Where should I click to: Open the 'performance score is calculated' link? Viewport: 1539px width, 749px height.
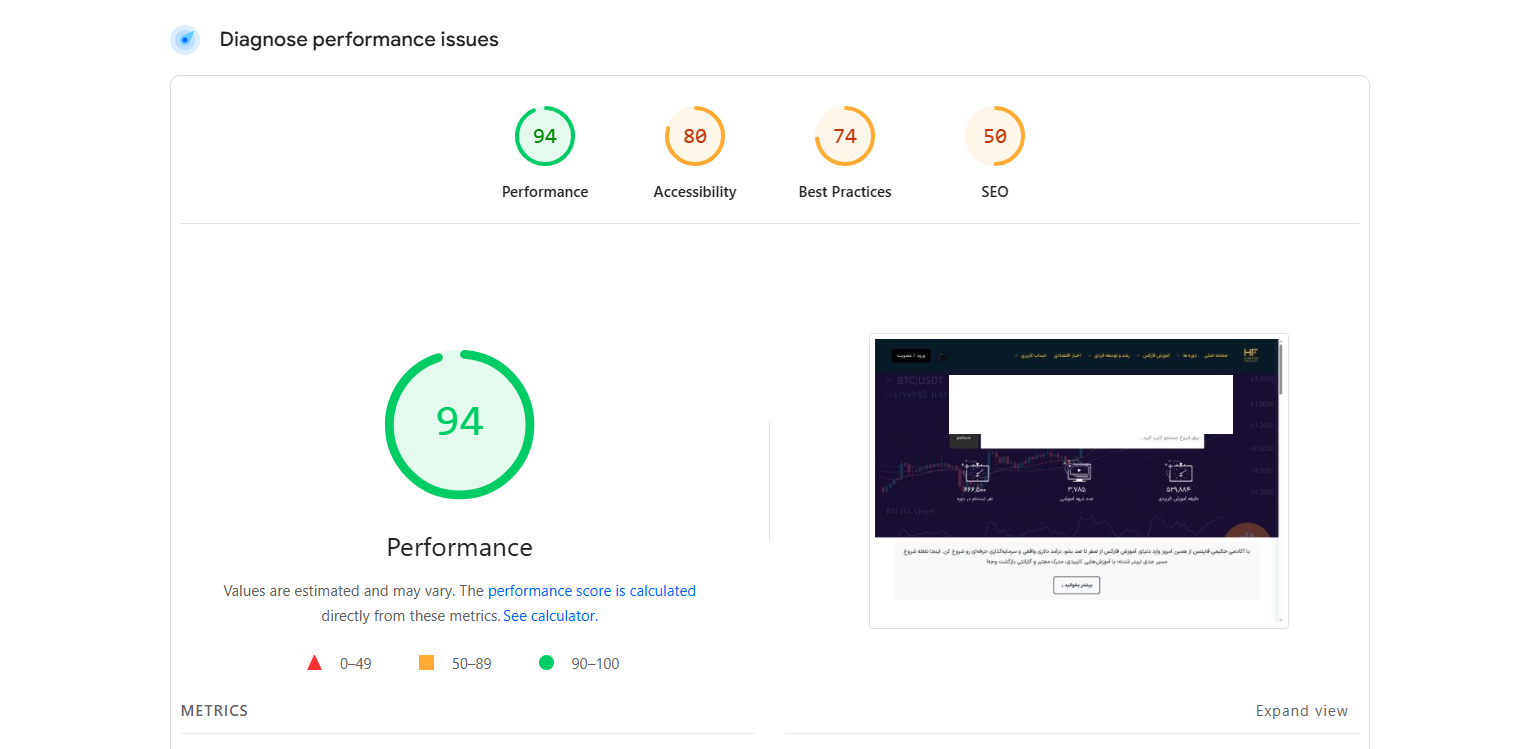pyautogui.click(x=592, y=591)
